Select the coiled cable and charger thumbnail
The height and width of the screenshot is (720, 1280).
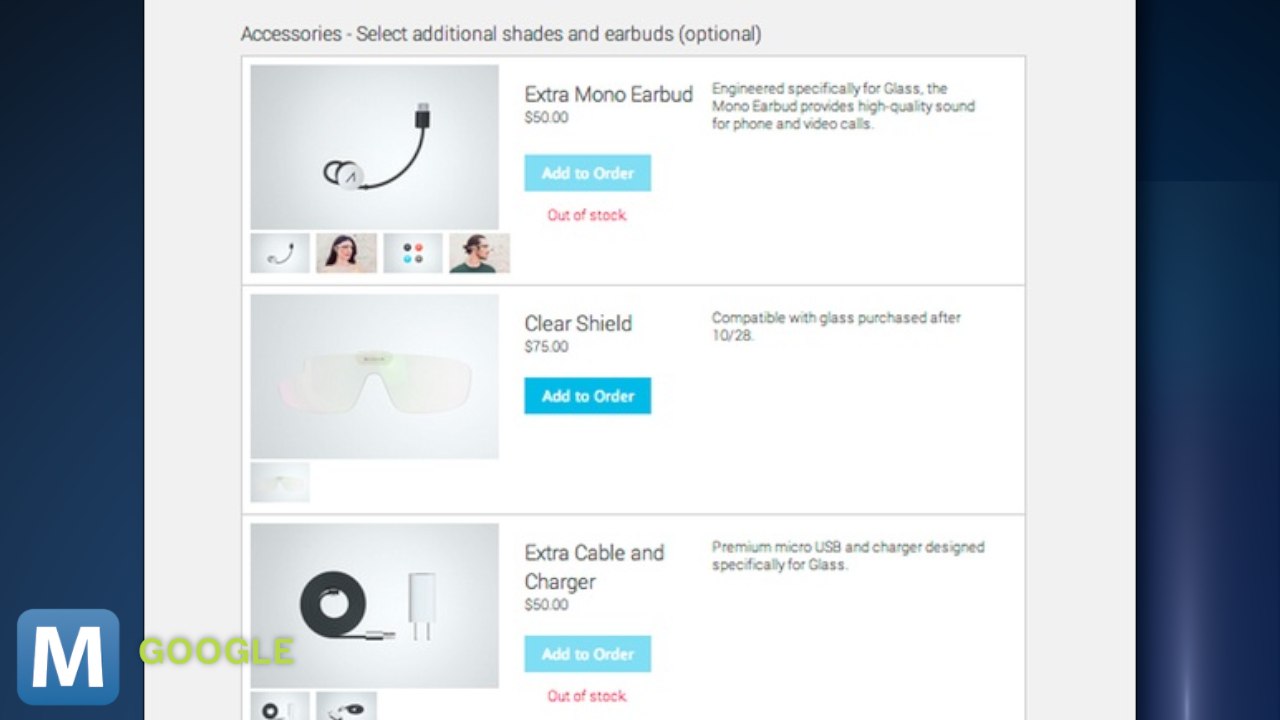280,706
